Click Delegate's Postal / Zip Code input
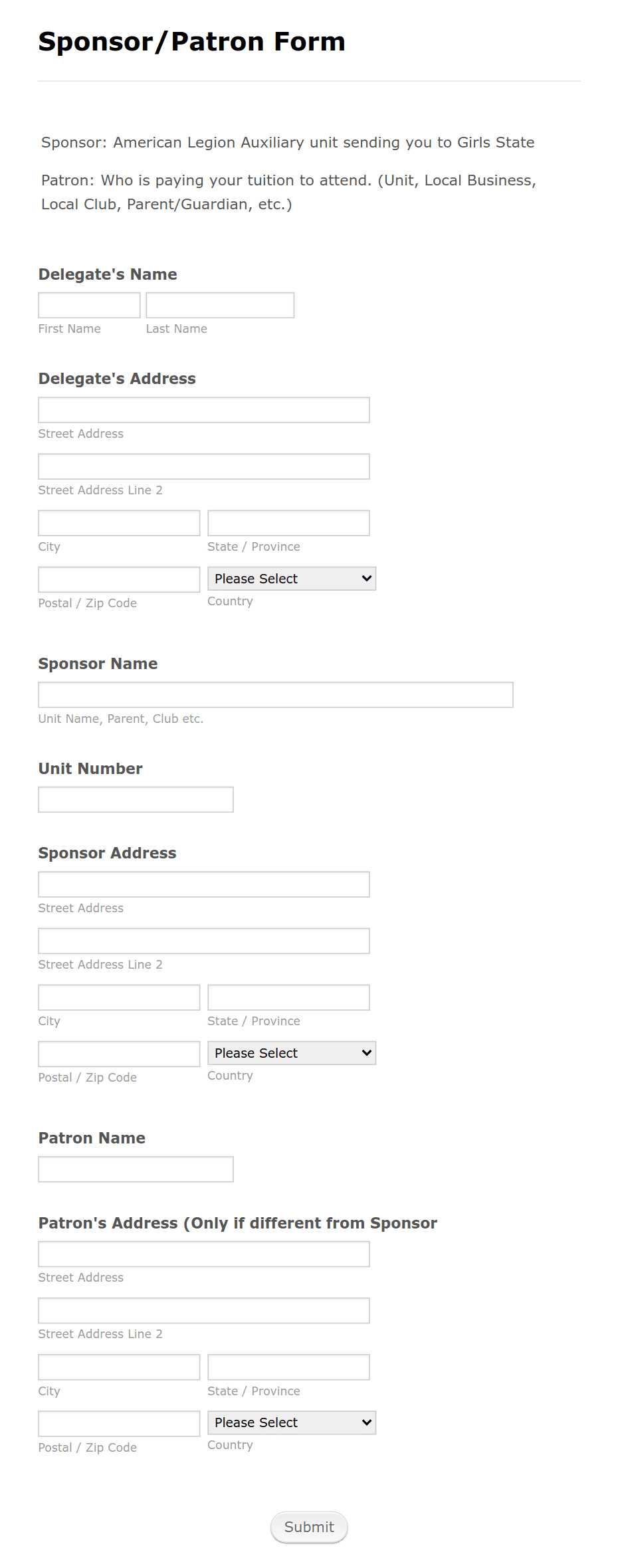Image resolution: width=618 pixels, height=1568 pixels. tap(119, 579)
